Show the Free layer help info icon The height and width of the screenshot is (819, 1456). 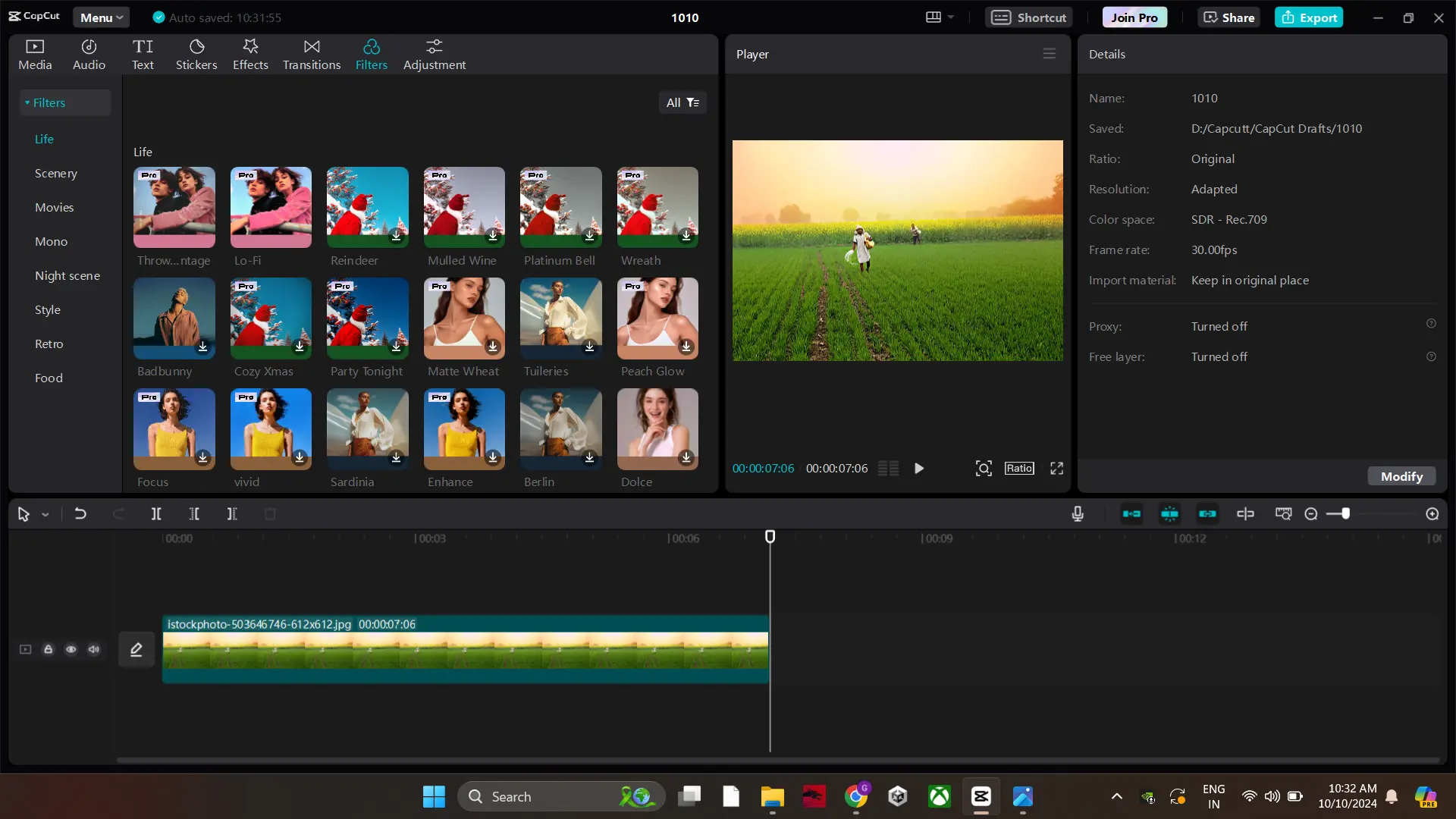click(x=1431, y=356)
